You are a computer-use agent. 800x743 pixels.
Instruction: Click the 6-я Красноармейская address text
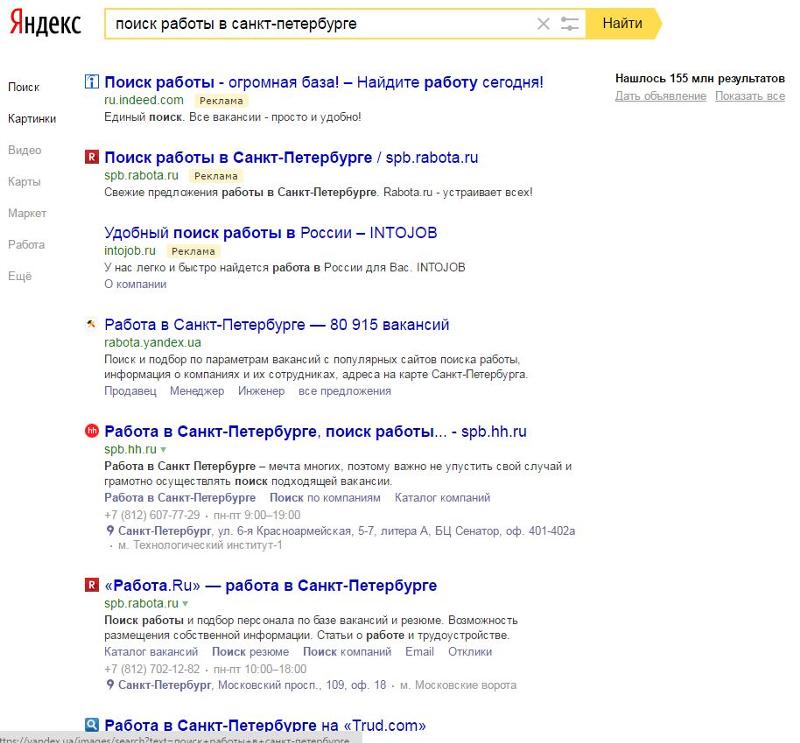coord(346,531)
